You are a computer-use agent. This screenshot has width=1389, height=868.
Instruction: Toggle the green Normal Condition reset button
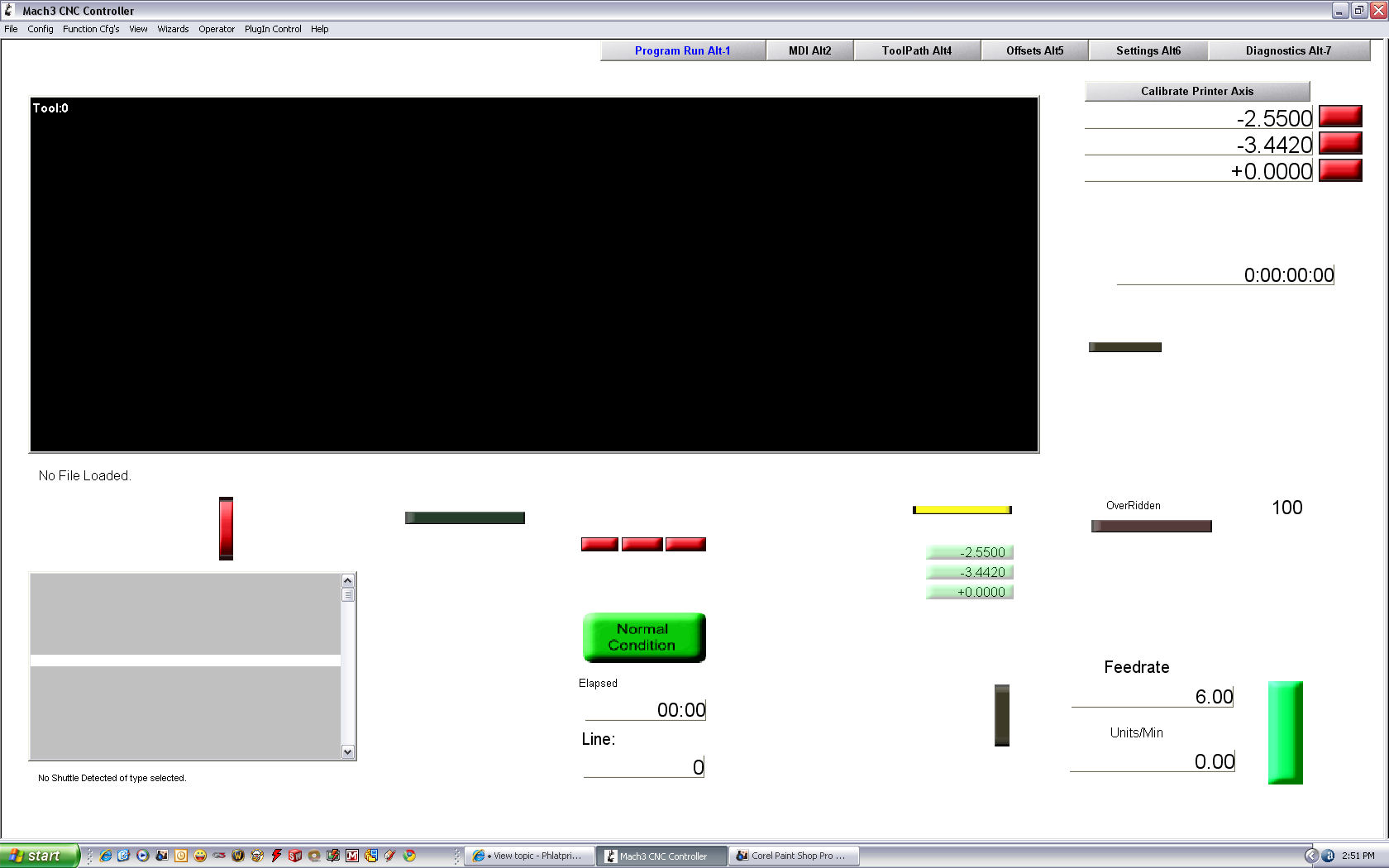point(643,637)
